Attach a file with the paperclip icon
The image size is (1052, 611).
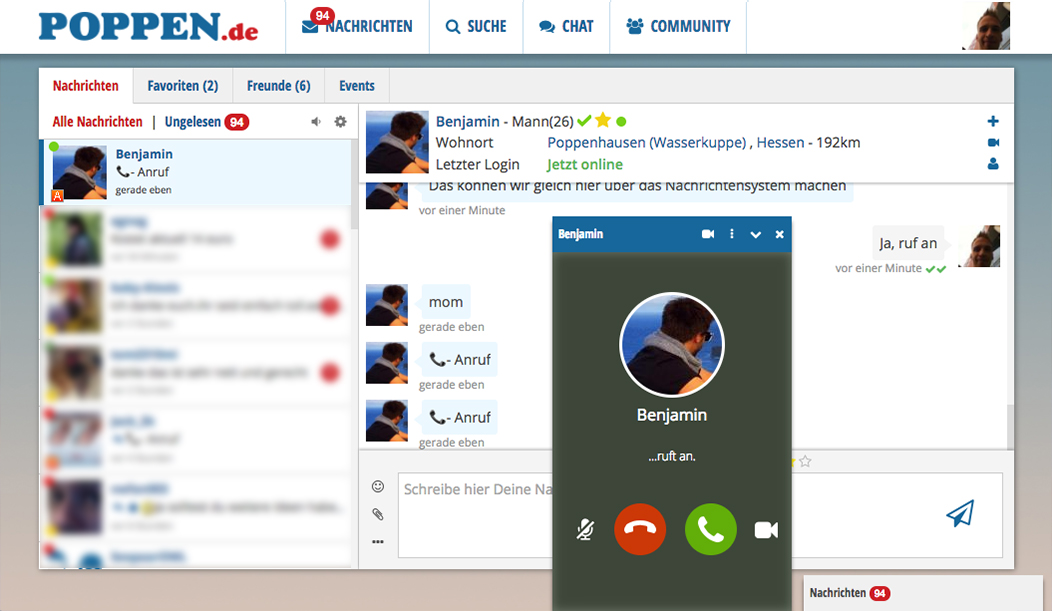378,514
